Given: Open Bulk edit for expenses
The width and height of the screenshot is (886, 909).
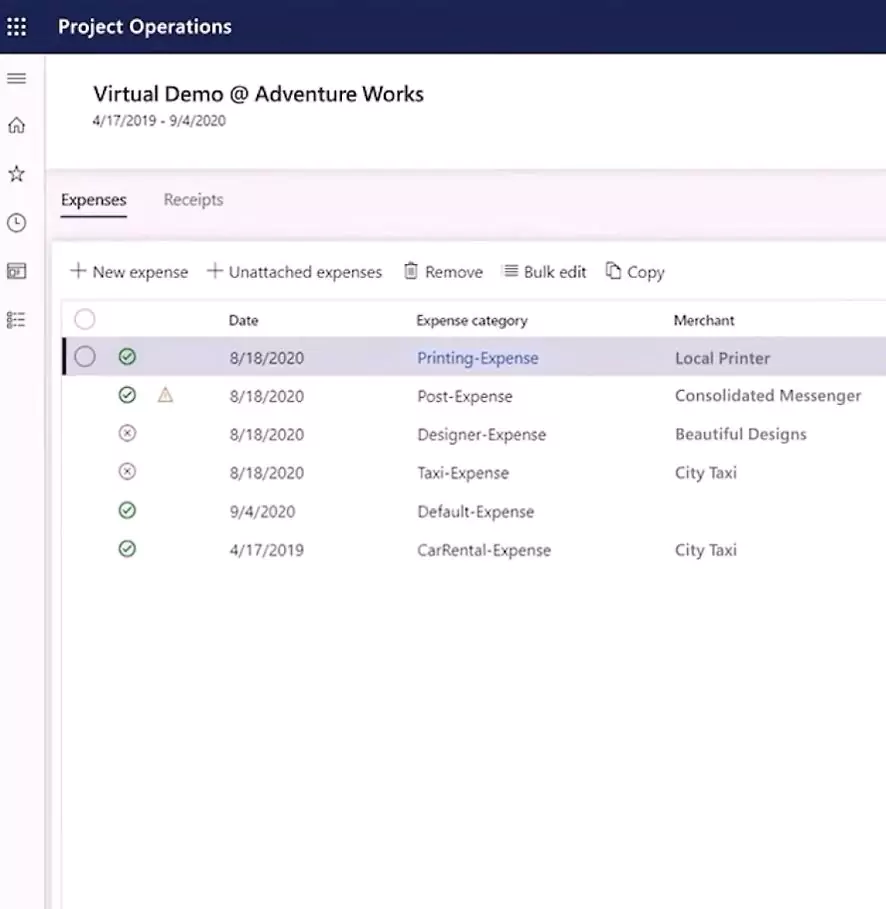Looking at the screenshot, I should coord(544,272).
